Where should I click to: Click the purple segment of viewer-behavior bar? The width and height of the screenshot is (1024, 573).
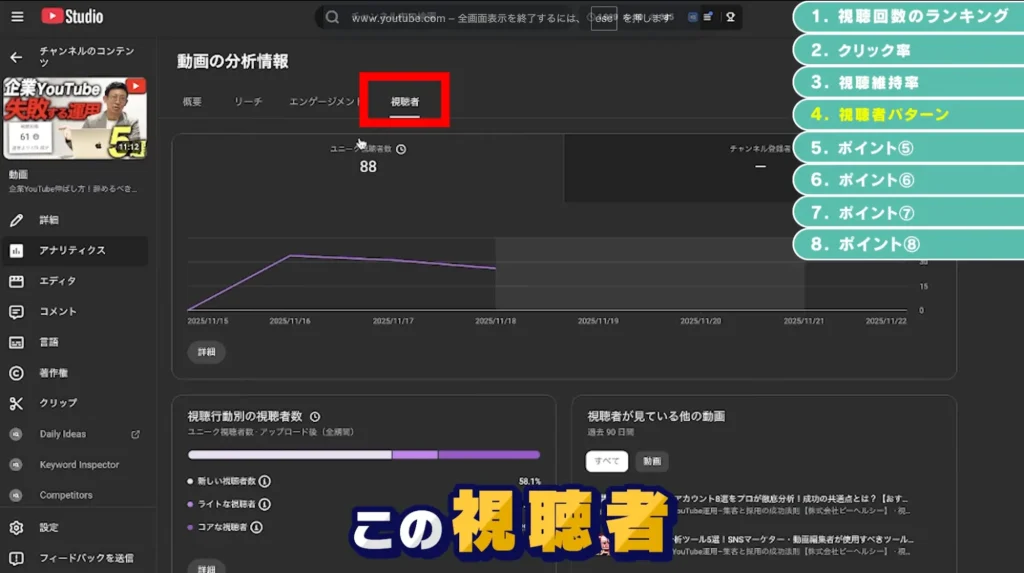coord(488,454)
